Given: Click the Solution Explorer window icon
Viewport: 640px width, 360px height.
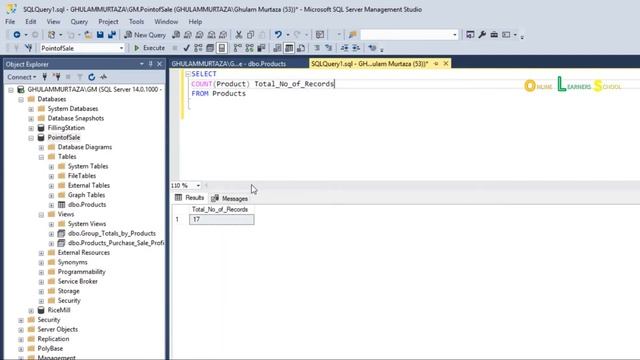Looking at the screenshot, I should pyautogui.click(x=470, y=35).
